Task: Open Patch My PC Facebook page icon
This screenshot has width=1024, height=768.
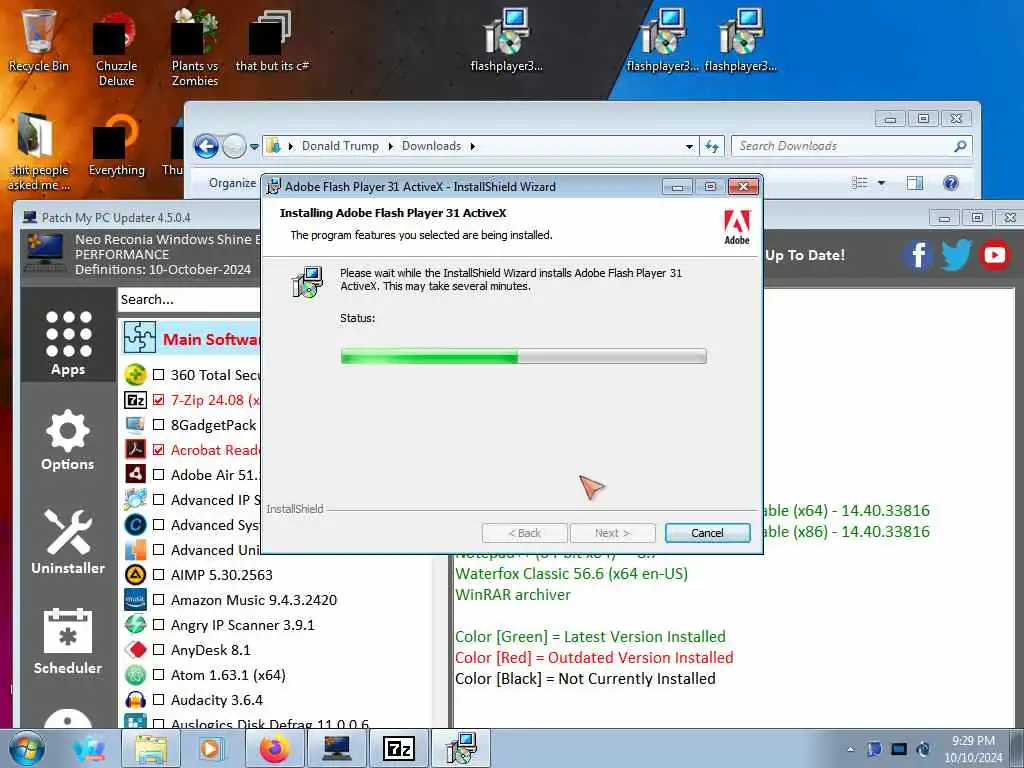Action: pos(918,255)
